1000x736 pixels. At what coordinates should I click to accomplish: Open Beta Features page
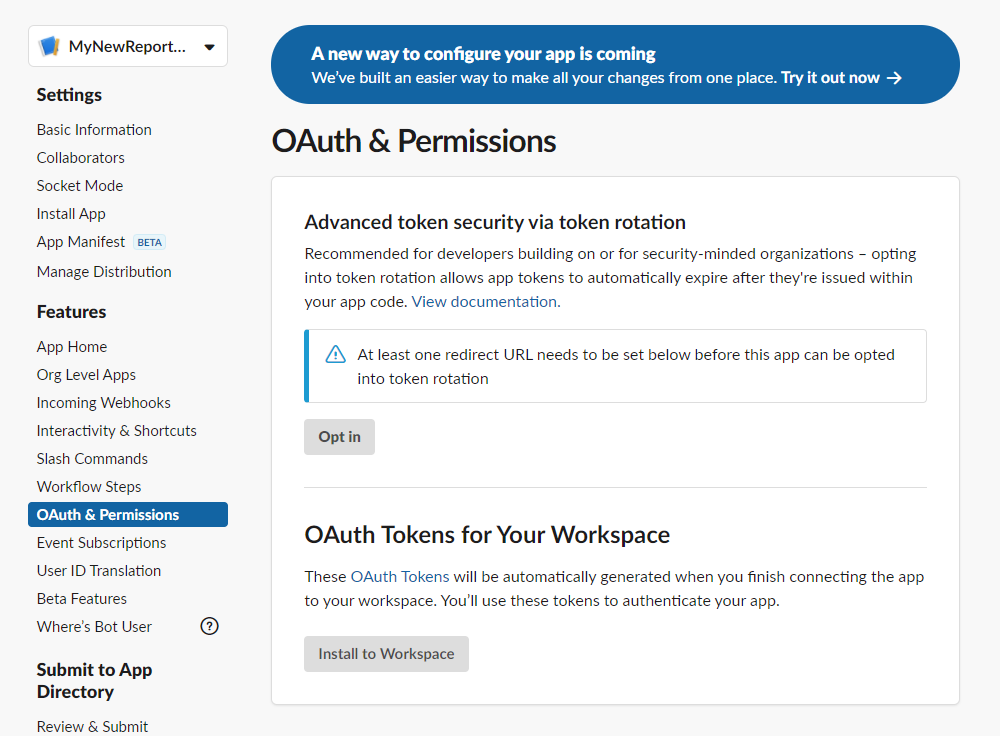pyautogui.click(x=82, y=600)
